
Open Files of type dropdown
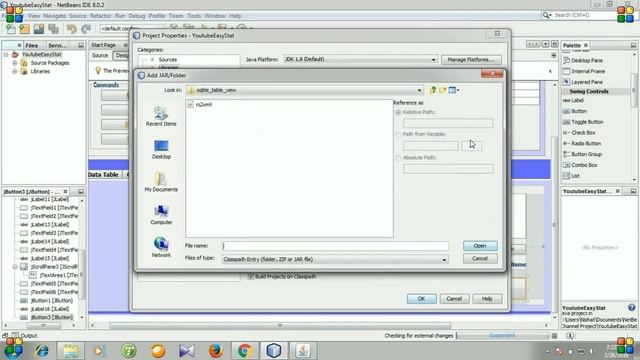[x=444, y=260]
